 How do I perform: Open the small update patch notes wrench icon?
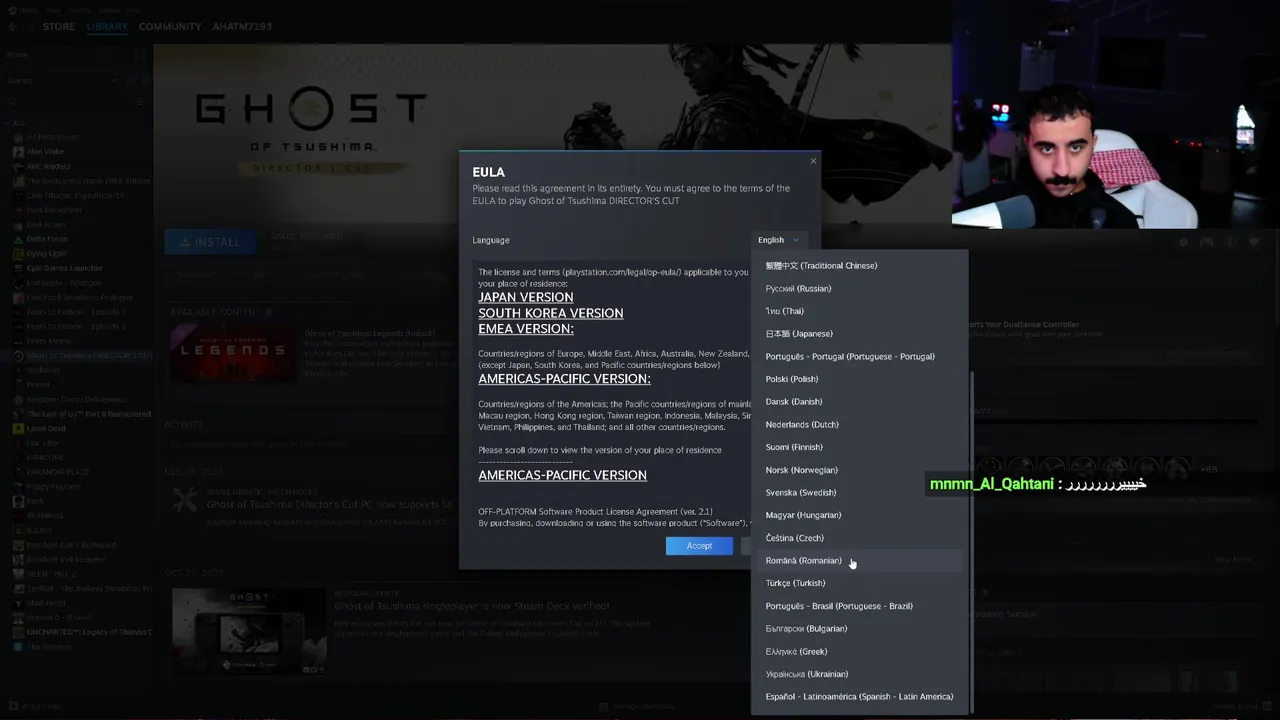click(x=185, y=500)
